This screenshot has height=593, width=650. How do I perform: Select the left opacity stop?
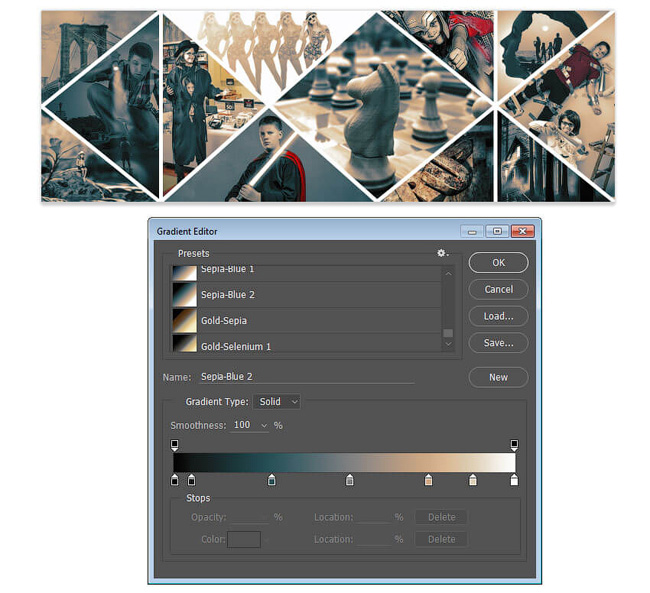(x=175, y=445)
